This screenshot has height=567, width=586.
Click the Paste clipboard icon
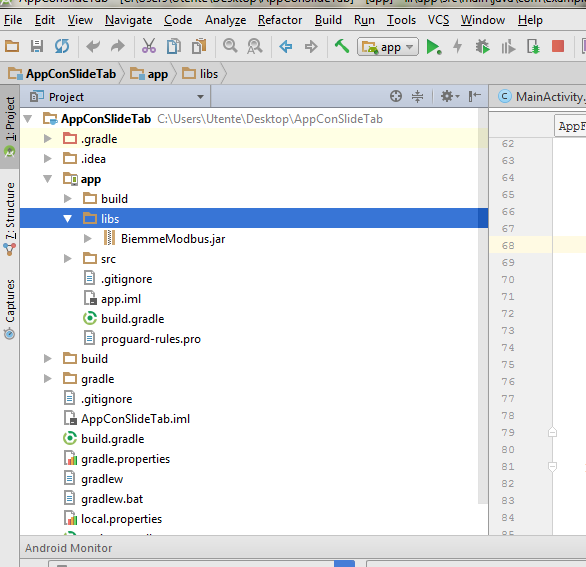(x=199, y=47)
